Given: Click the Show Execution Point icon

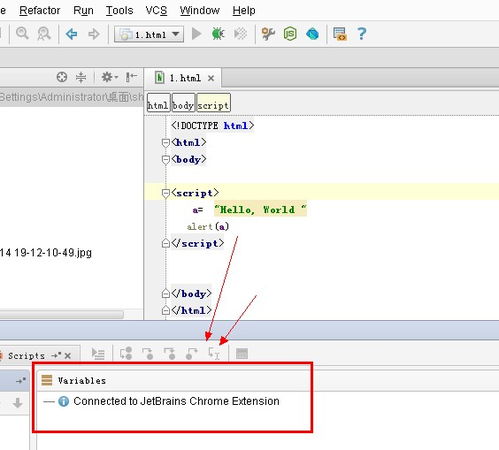Looking at the screenshot, I should click(x=98, y=354).
